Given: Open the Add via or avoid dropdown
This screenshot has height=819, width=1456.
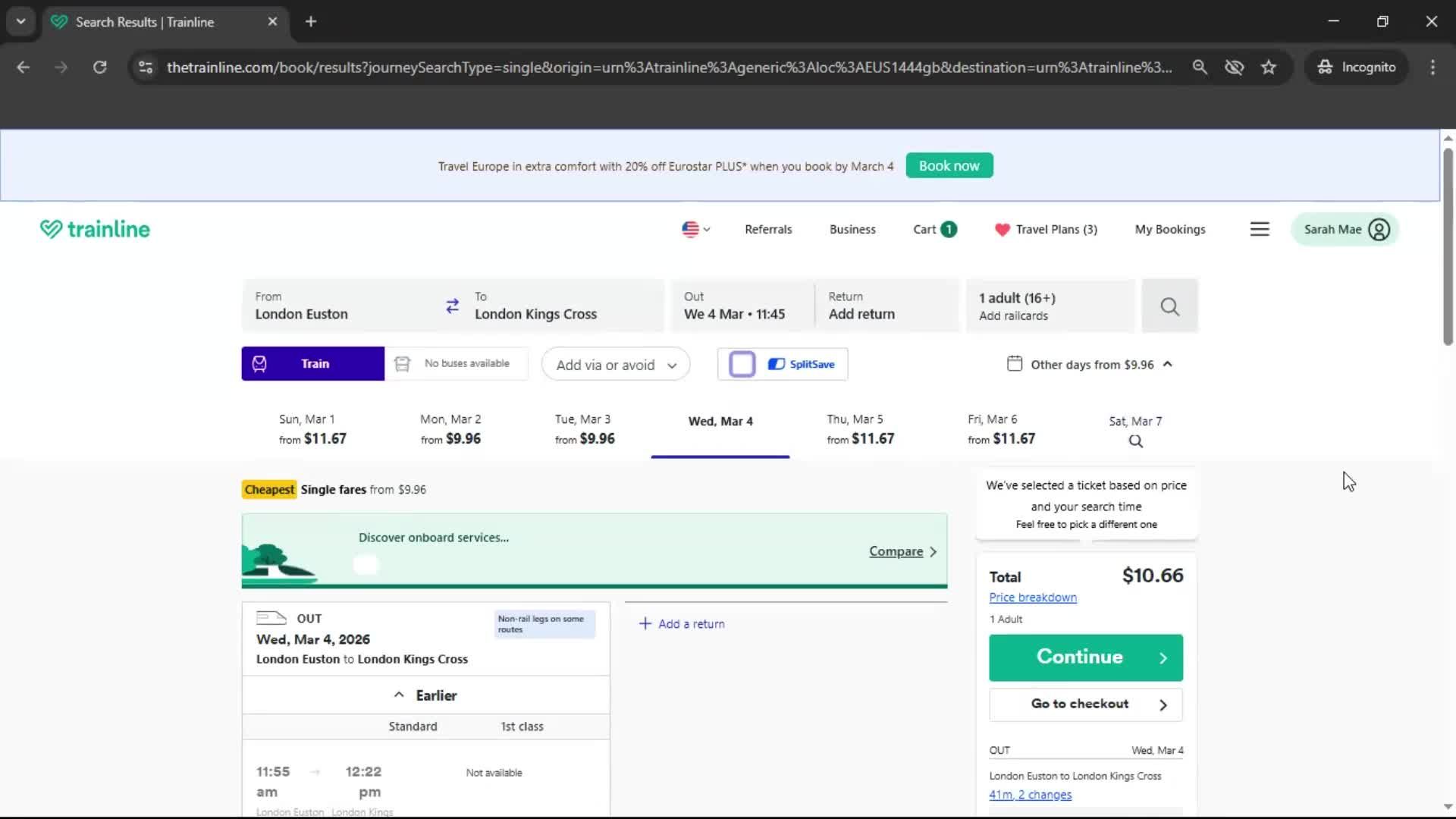Looking at the screenshot, I should pos(615,364).
